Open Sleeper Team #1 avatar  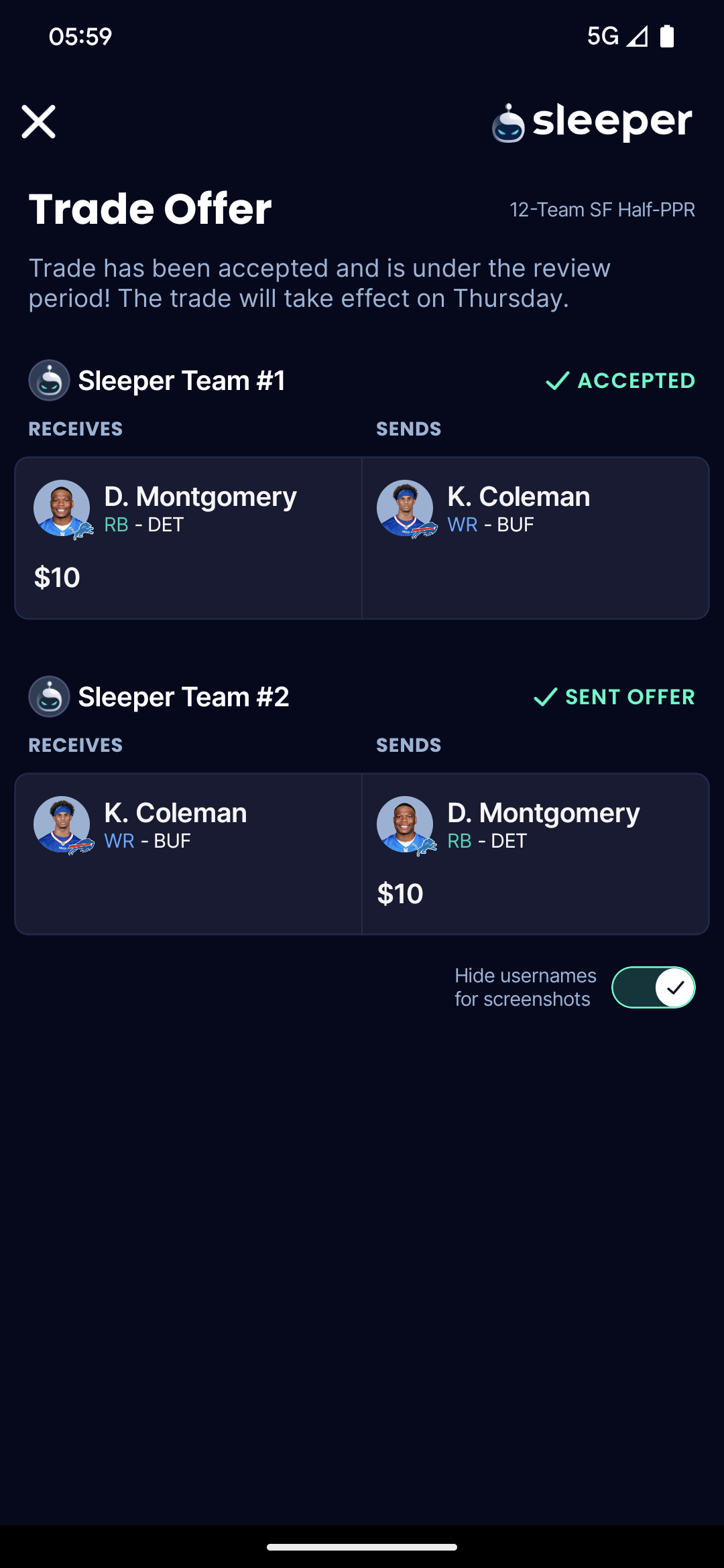click(49, 381)
